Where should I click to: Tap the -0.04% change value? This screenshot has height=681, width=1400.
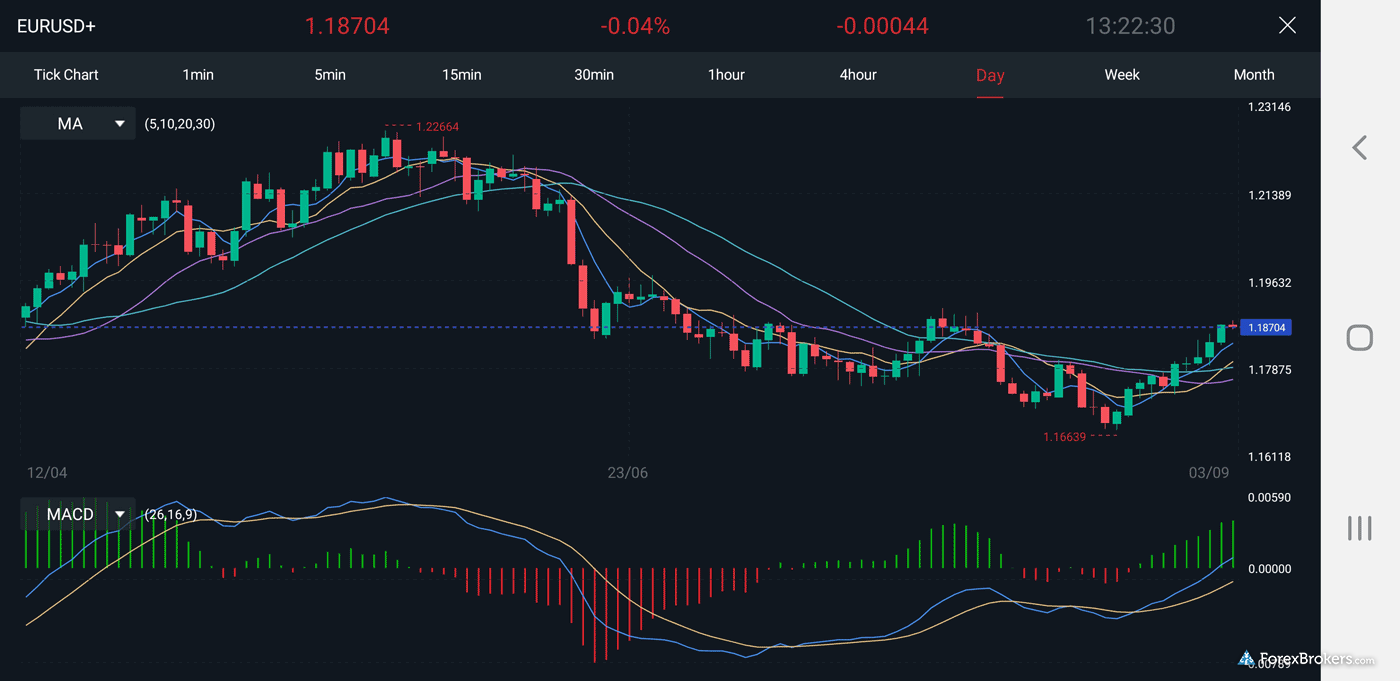tap(635, 26)
